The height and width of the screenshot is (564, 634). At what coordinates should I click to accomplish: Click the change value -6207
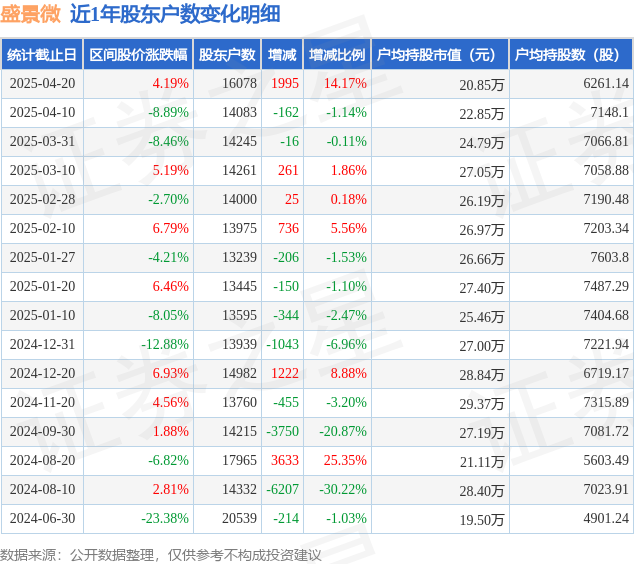coord(283,489)
